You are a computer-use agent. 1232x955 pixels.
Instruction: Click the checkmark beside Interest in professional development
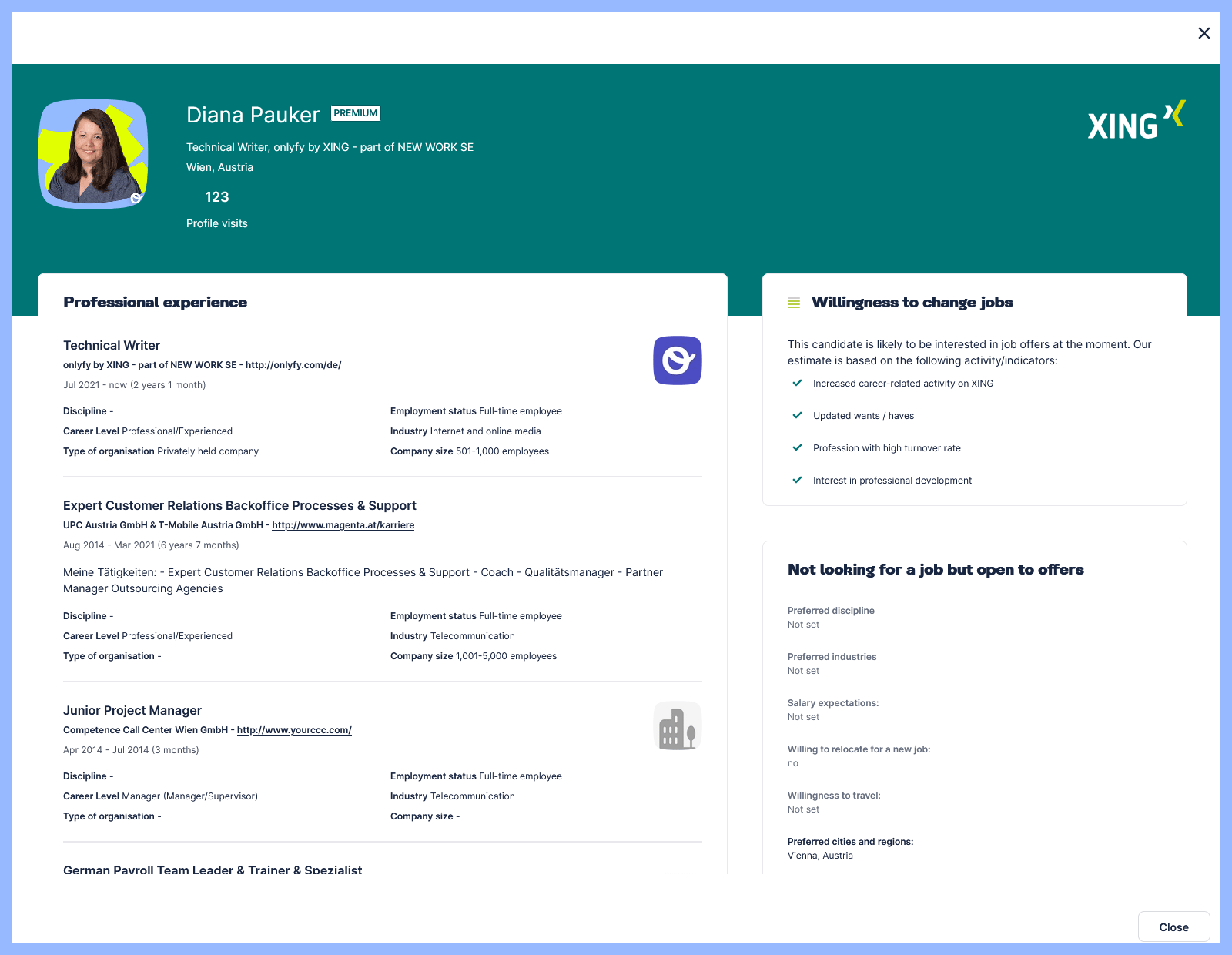pos(798,480)
